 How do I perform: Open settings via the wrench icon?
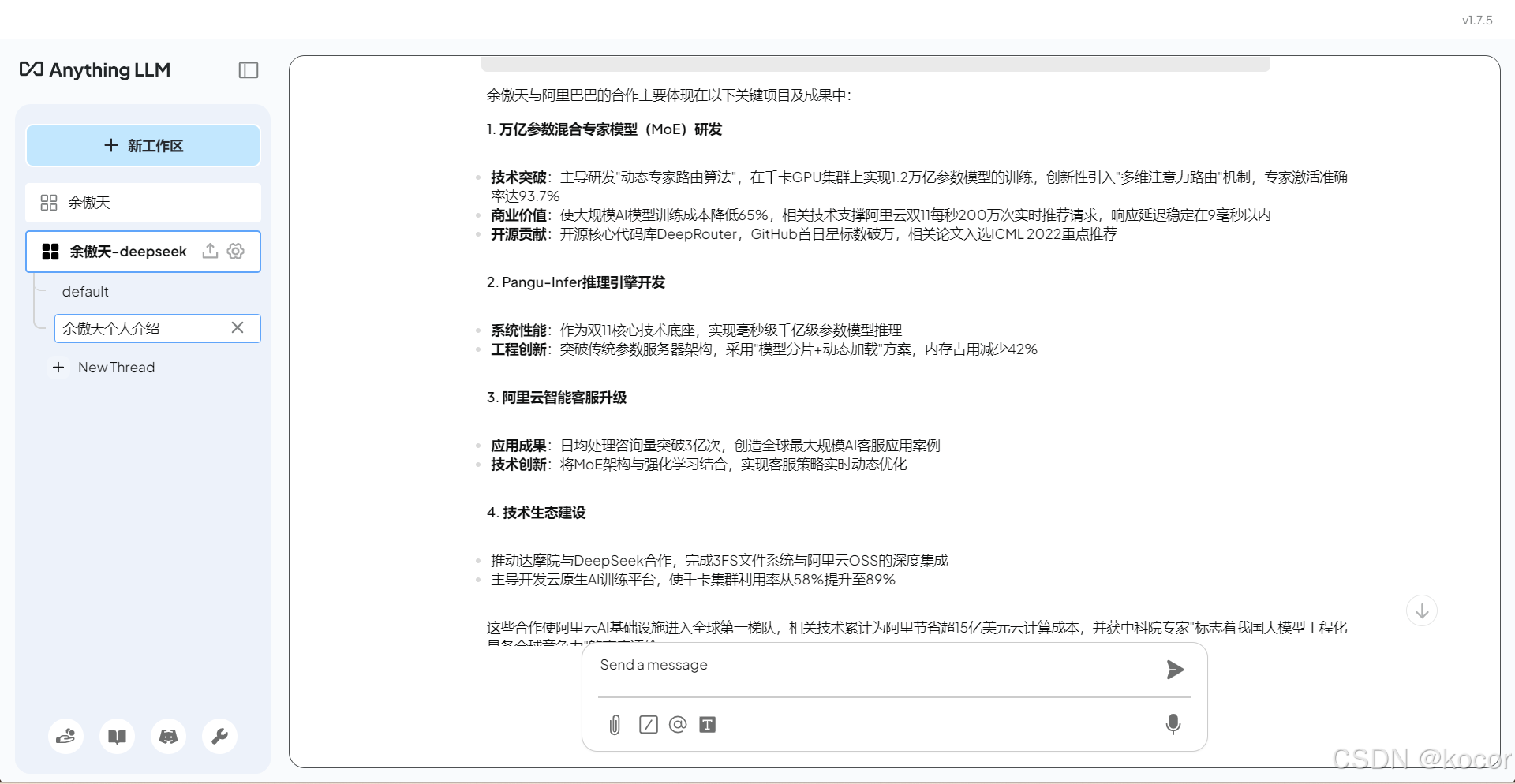(x=220, y=736)
